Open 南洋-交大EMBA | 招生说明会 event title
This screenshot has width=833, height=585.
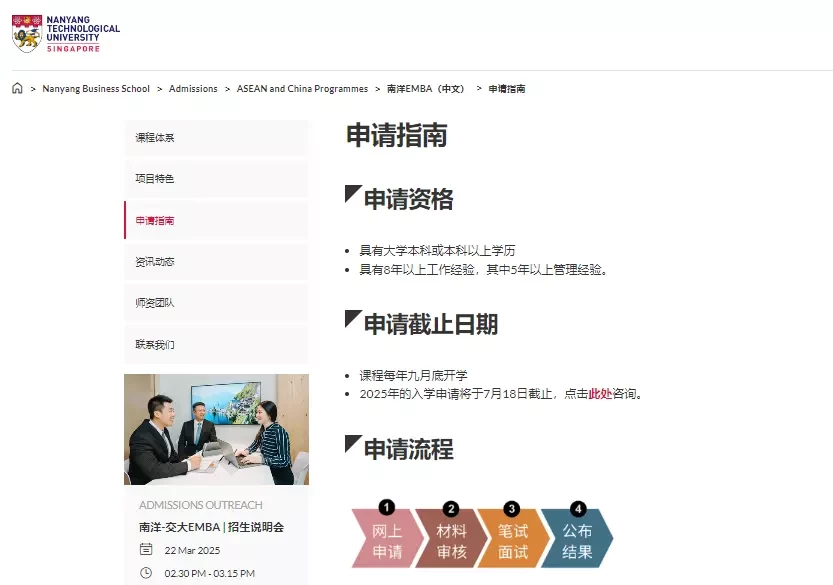click(x=211, y=527)
